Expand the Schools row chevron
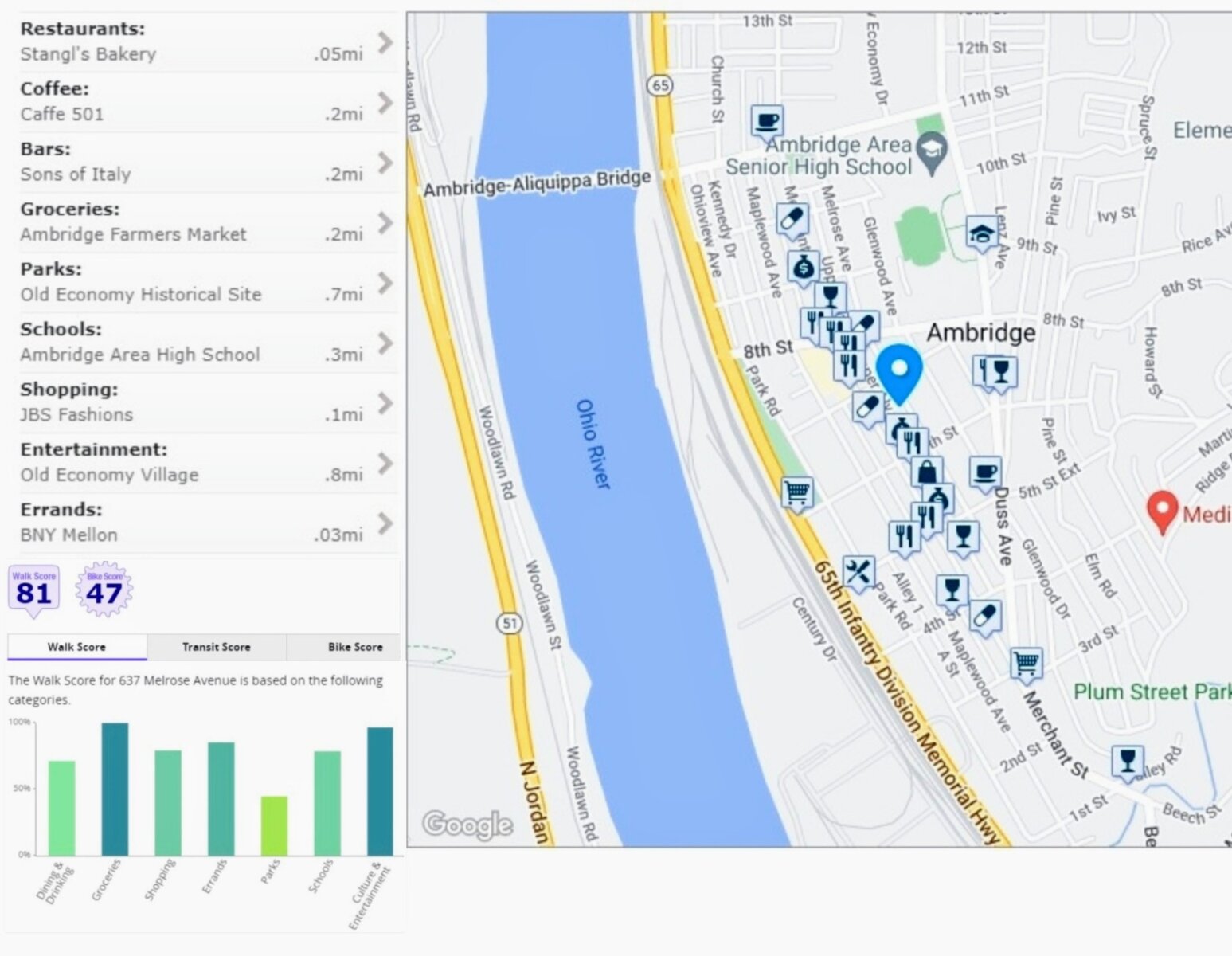 [x=386, y=343]
